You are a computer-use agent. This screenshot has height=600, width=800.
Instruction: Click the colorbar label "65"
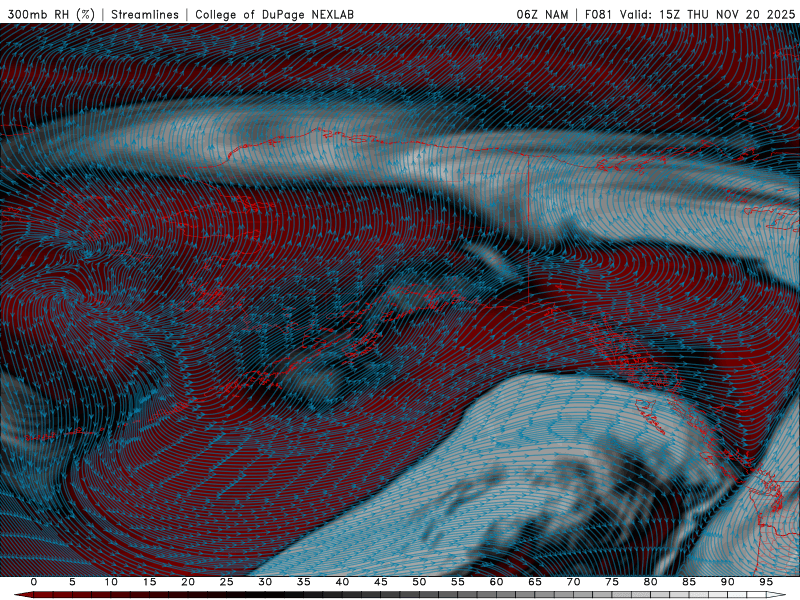pyautogui.click(x=535, y=582)
